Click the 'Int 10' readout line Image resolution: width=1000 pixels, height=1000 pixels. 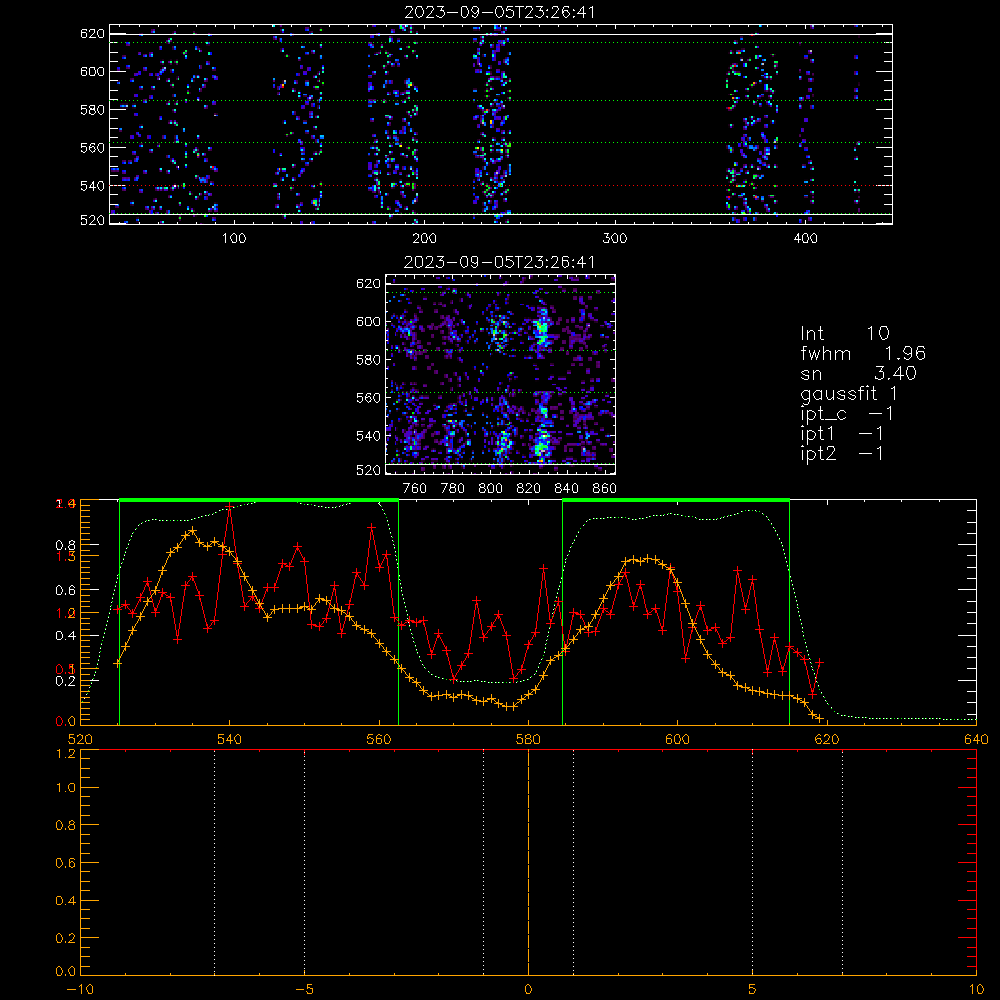[844, 333]
